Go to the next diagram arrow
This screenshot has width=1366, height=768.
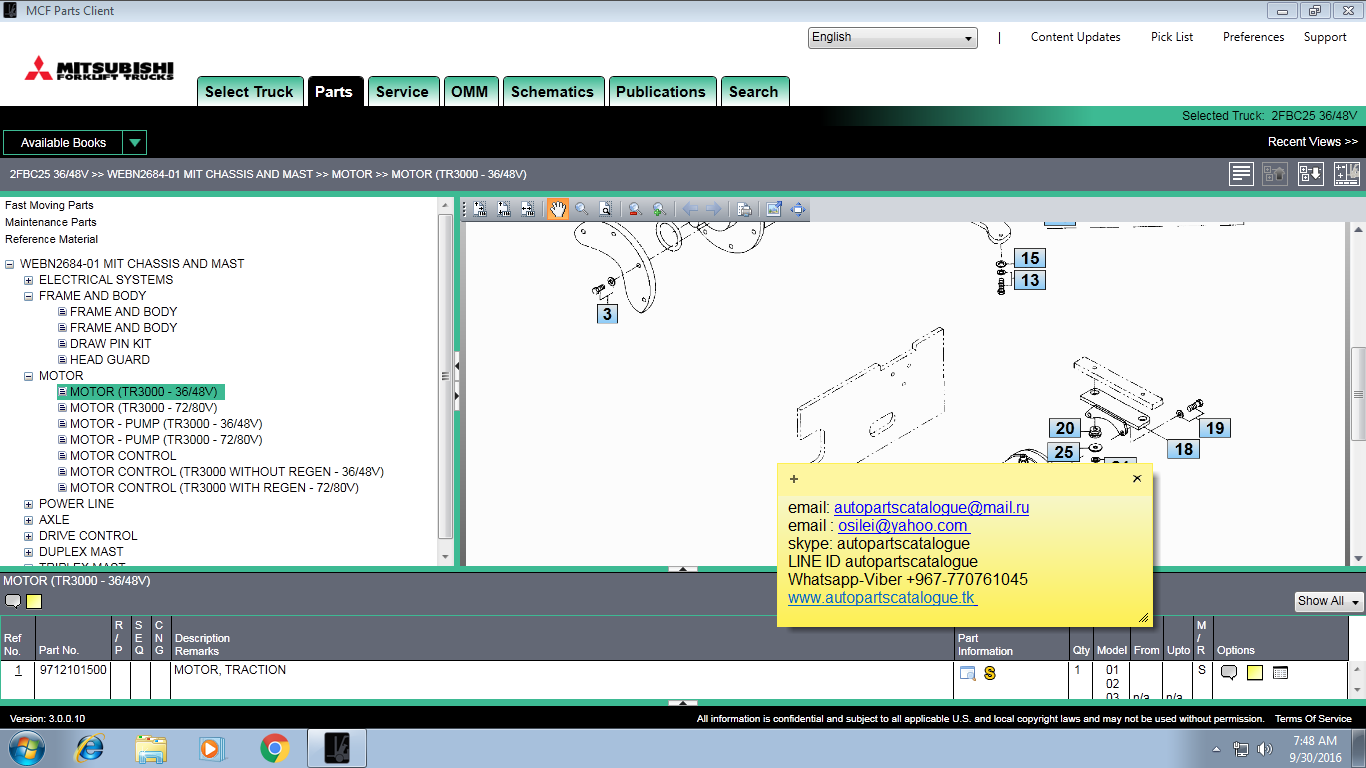(713, 209)
